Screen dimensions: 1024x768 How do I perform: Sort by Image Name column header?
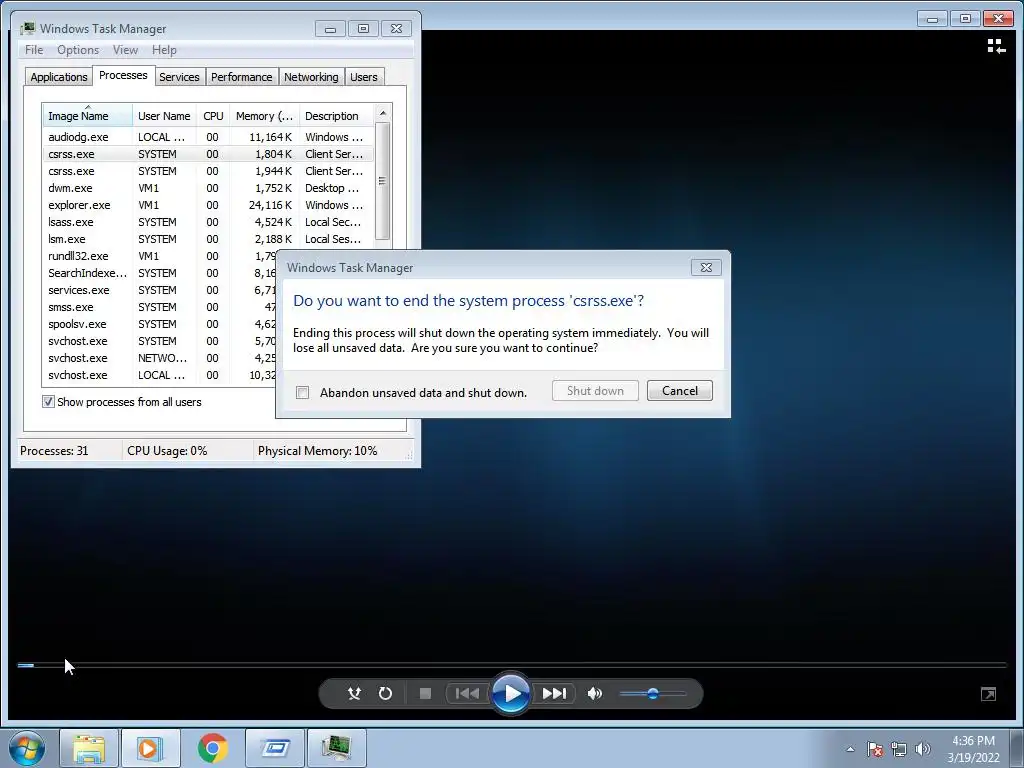(88, 116)
